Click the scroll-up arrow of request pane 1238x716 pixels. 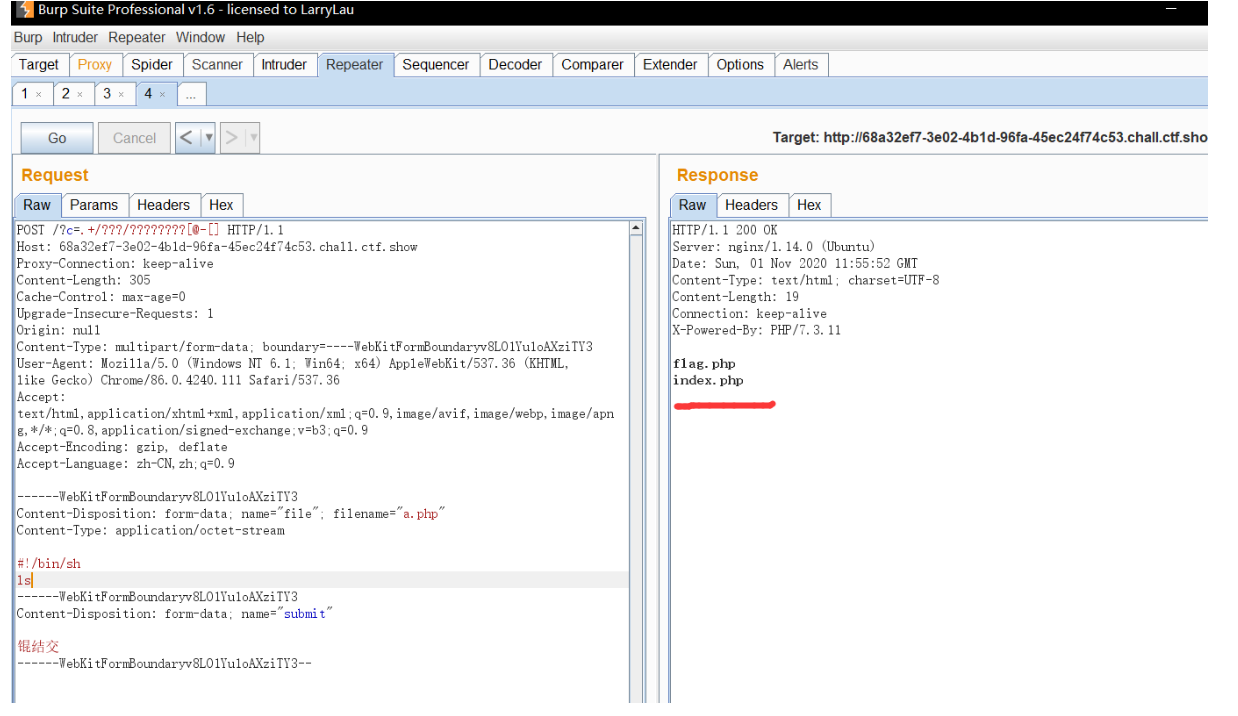click(x=636, y=229)
